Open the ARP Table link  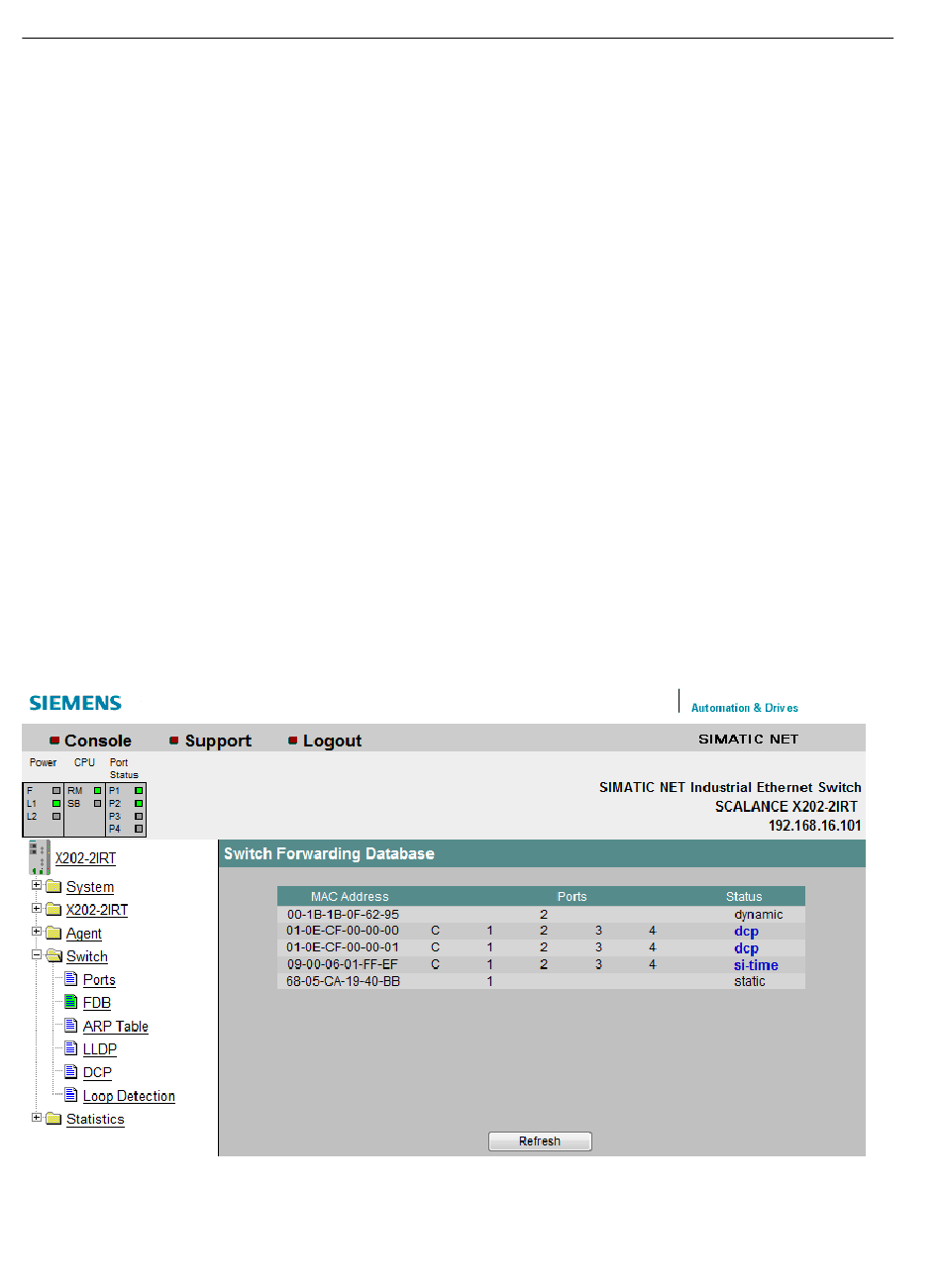coord(116,1027)
